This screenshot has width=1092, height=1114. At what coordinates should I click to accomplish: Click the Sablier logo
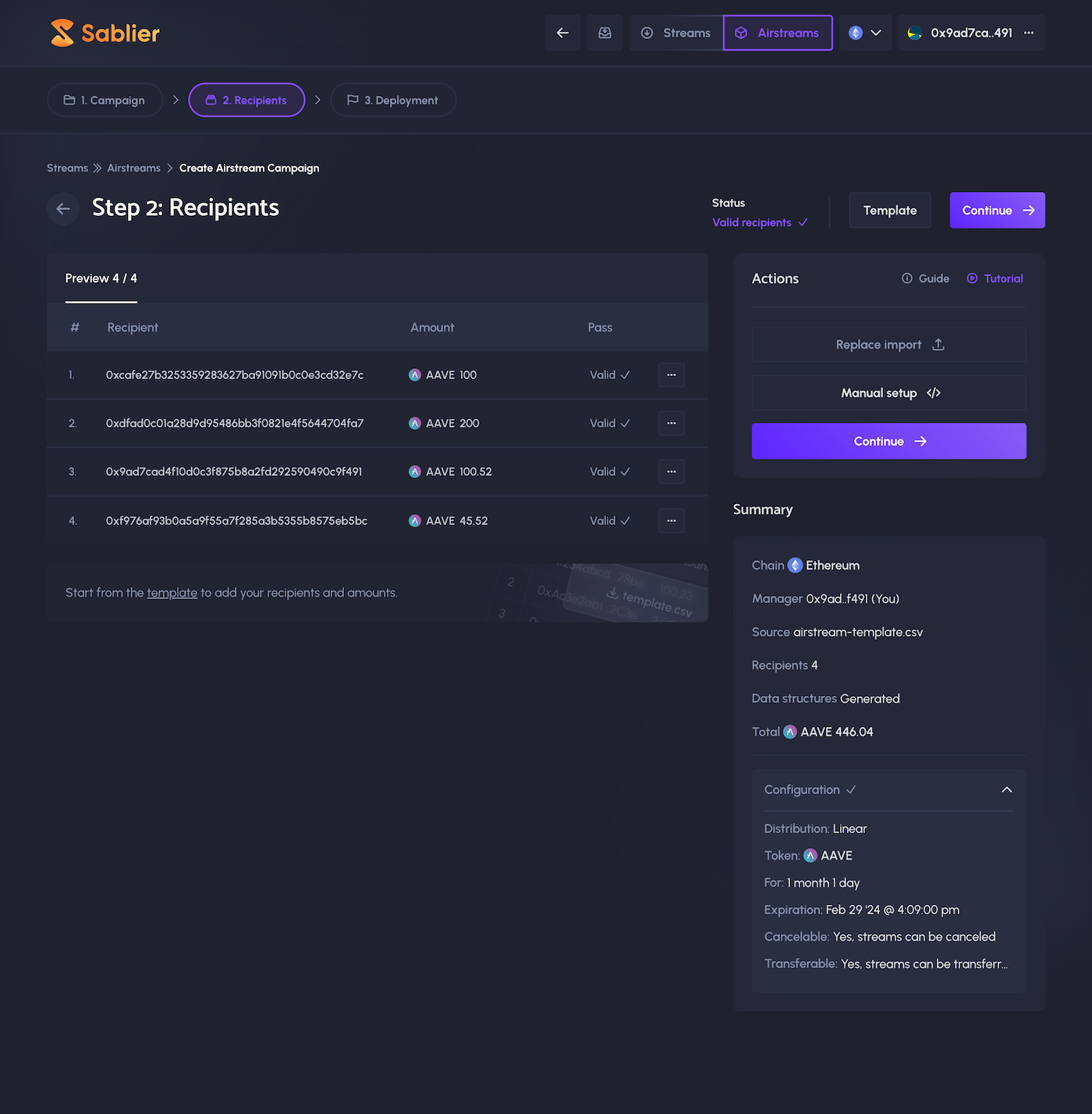[x=105, y=33]
